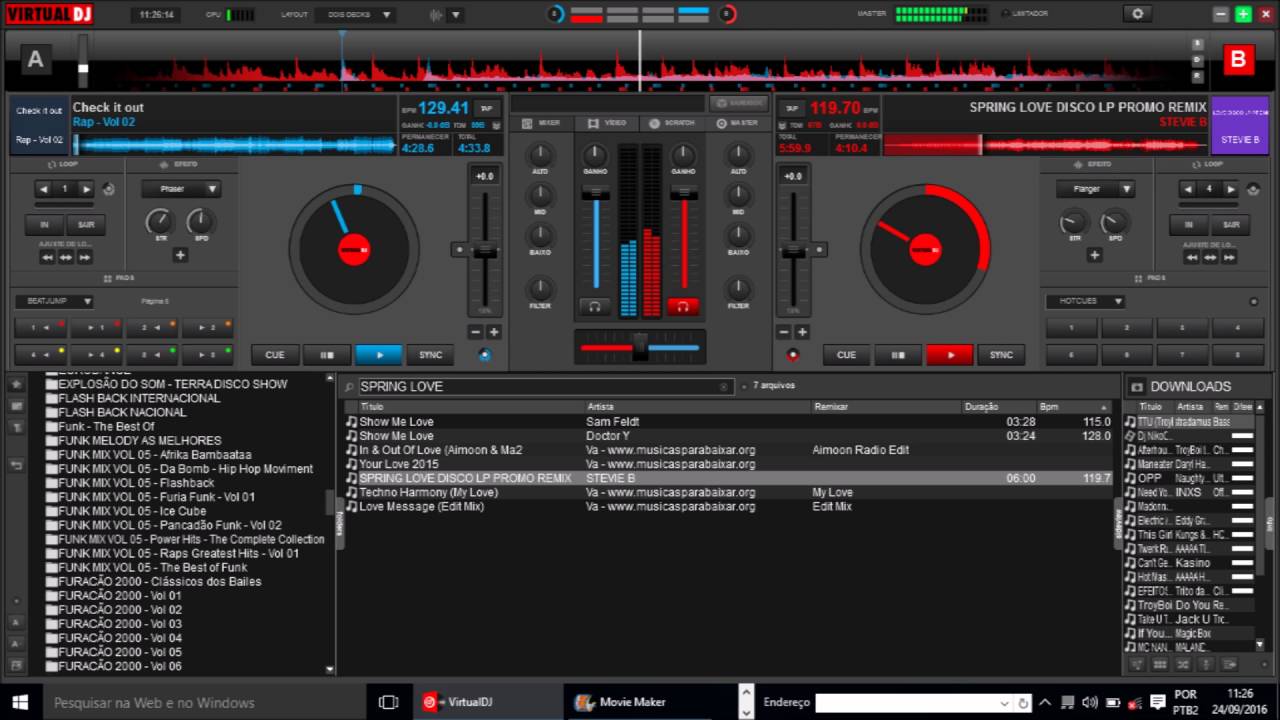Select track Techno Harmony (My Love)
The height and width of the screenshot is (720, 1280).
pyautogui.click(x=728, y=492)
